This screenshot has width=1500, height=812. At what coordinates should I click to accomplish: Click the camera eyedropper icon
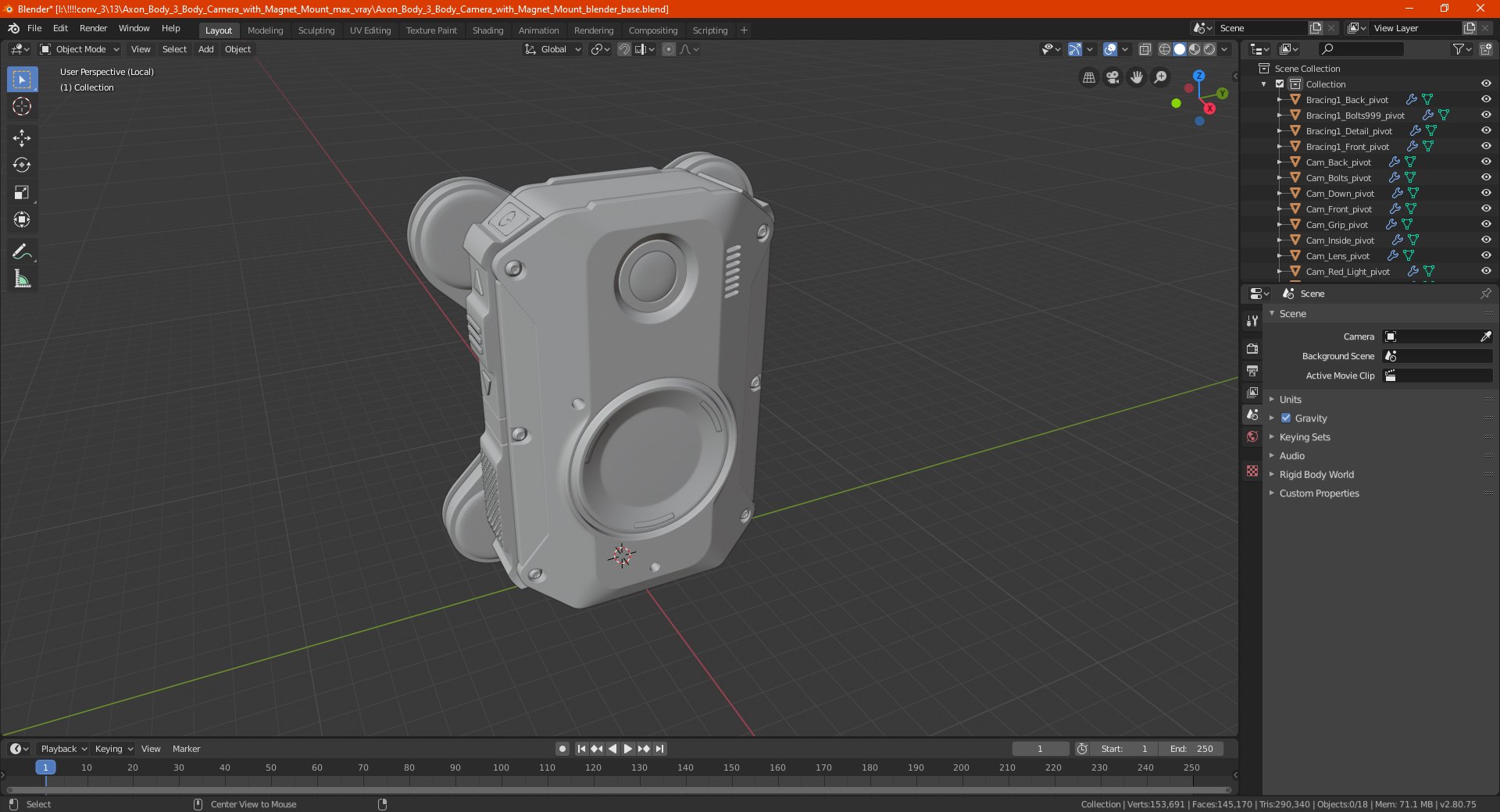click(1485, 337)
